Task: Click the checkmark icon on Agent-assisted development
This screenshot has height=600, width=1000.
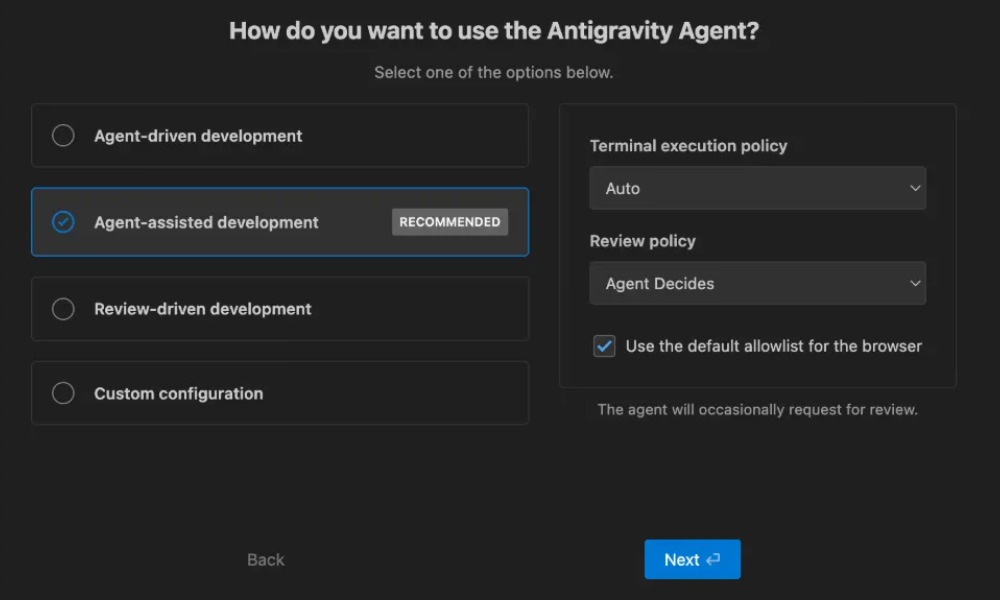Action: pos(62,222)
